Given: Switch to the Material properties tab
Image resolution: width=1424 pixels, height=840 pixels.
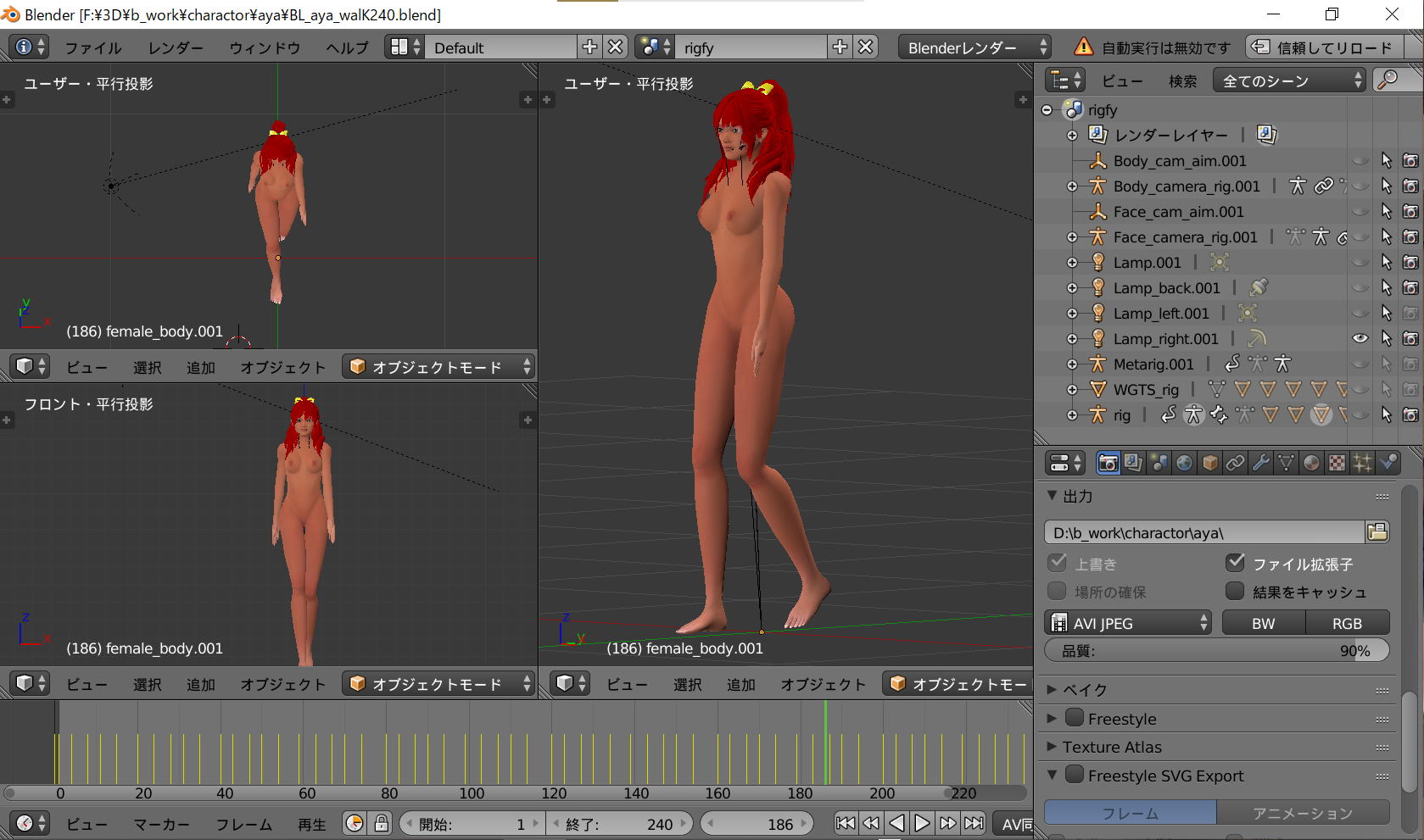Looking at the screenshot, I should (x=1311, y=463).
